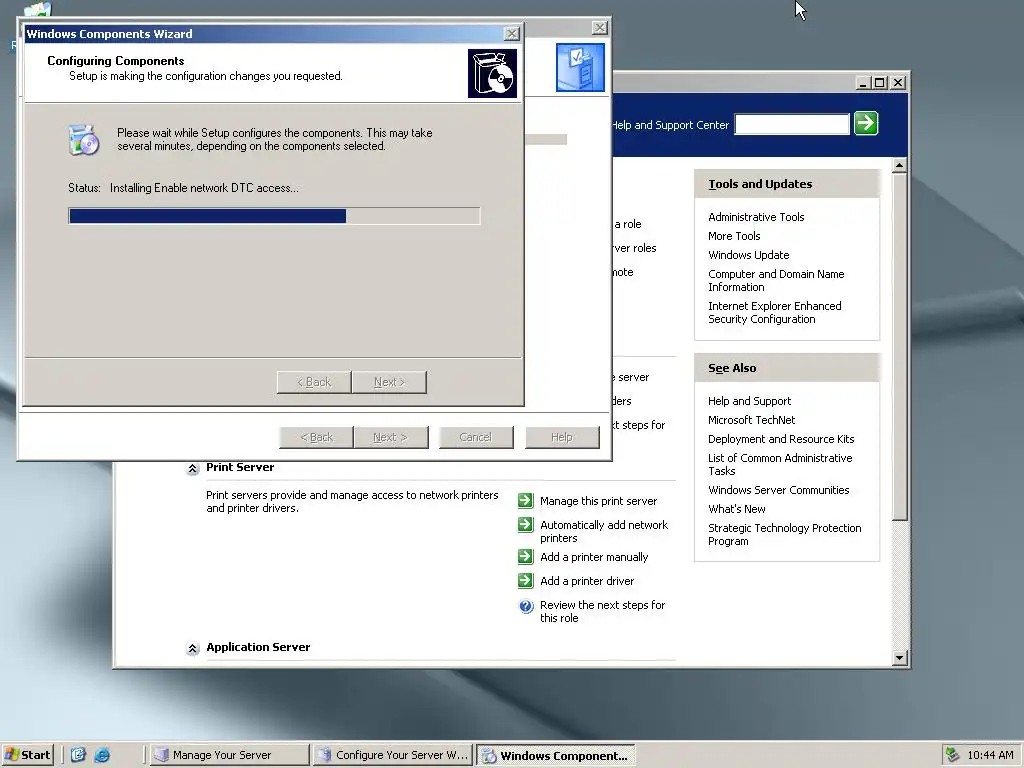Viewport: 1024px width, 768px height.
Task: Click the software box icon in wizard header
Action: pos(492,73)
